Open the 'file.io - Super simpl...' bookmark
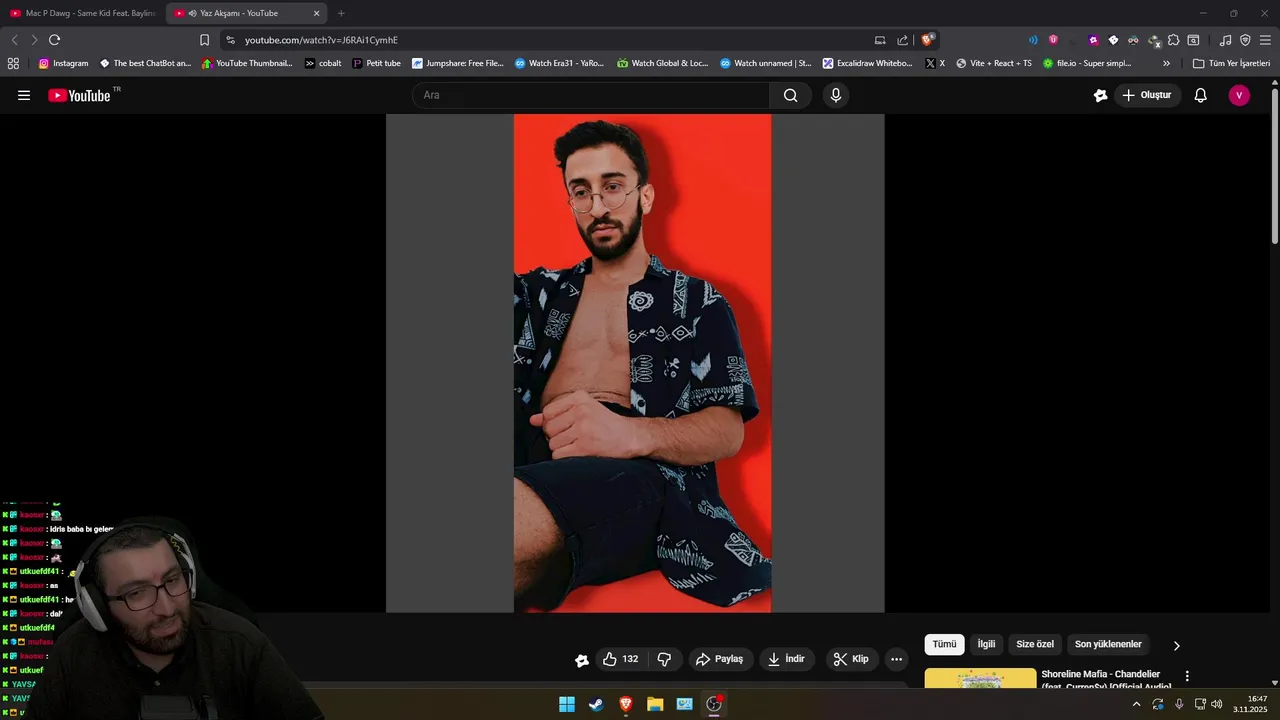The image size is (1280, 720). pyautogui.click(x=1087, y=63)
